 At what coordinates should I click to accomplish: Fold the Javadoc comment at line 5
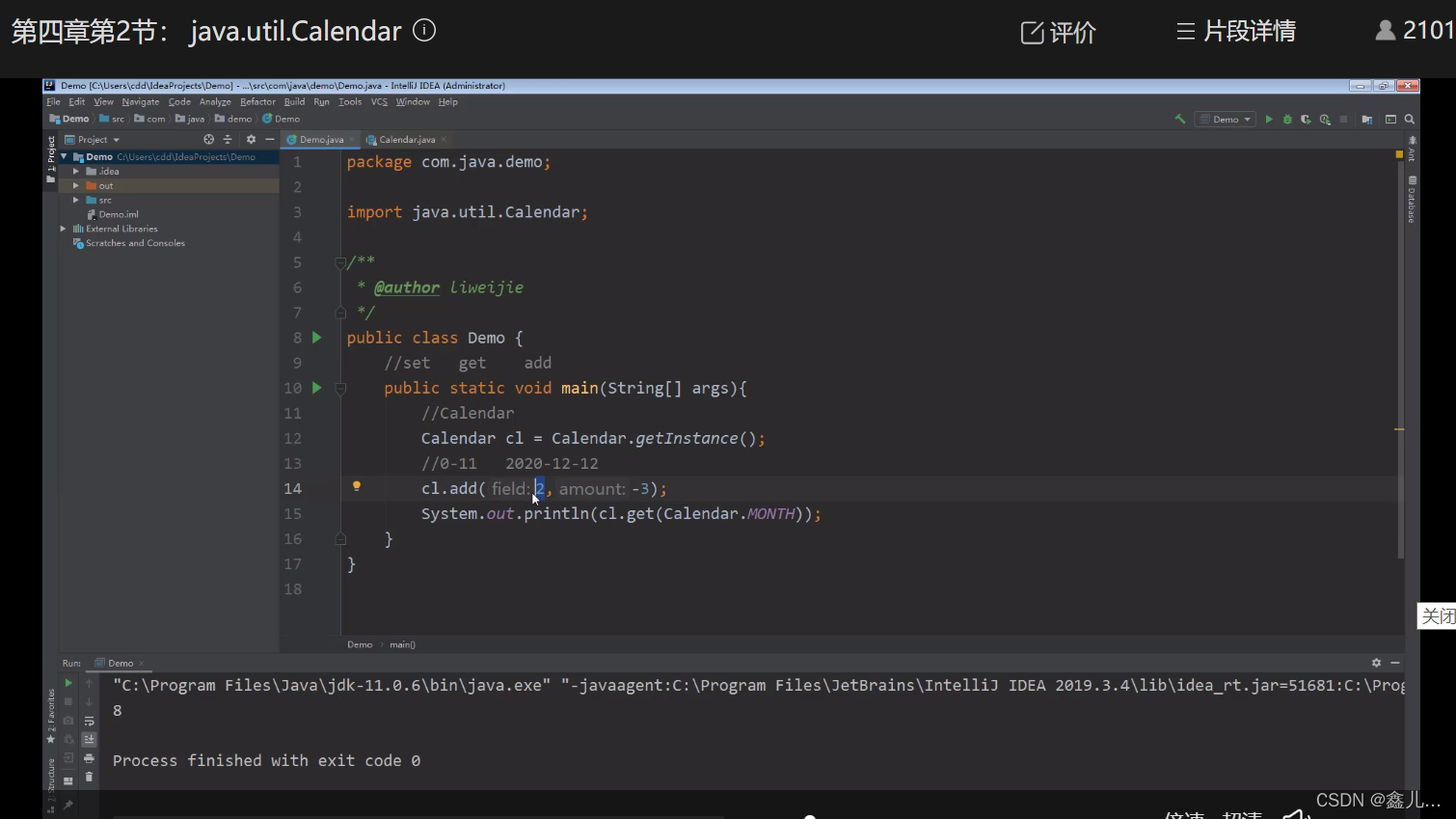340,262
